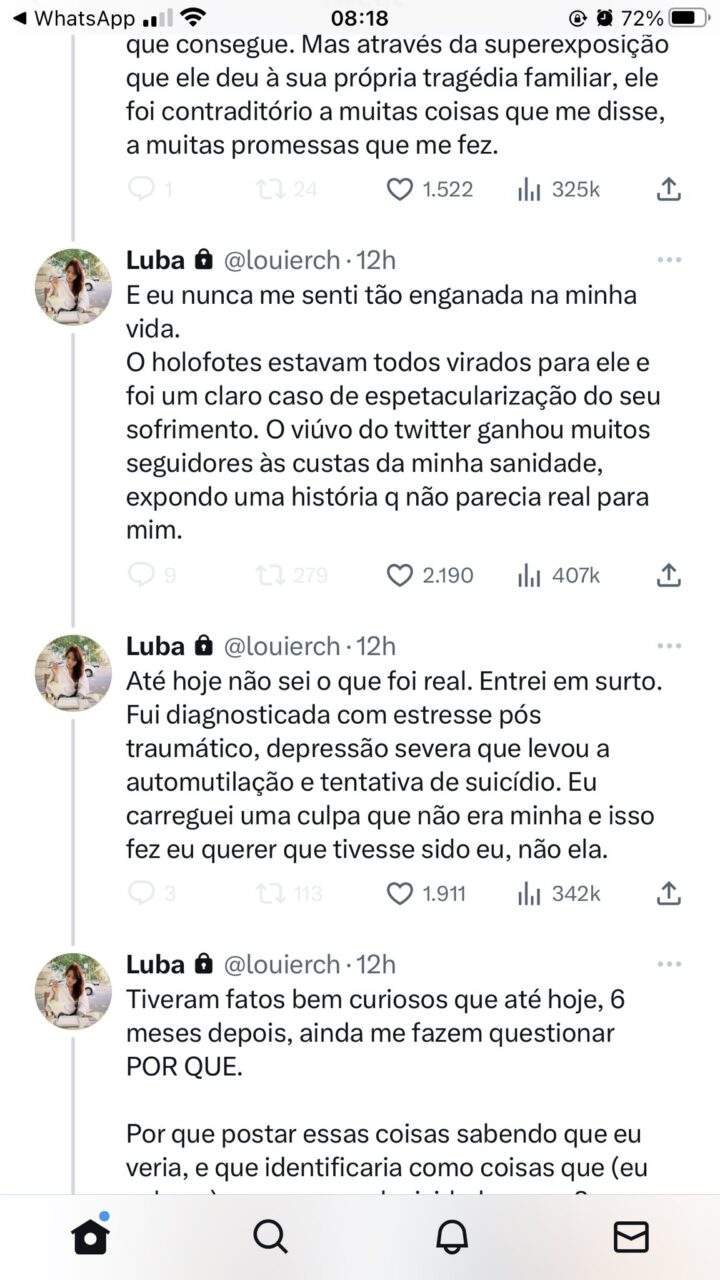Screen dimensions: 720x1280
Task: Share the tweet with 342k views
Action: [x=669, y=893]
